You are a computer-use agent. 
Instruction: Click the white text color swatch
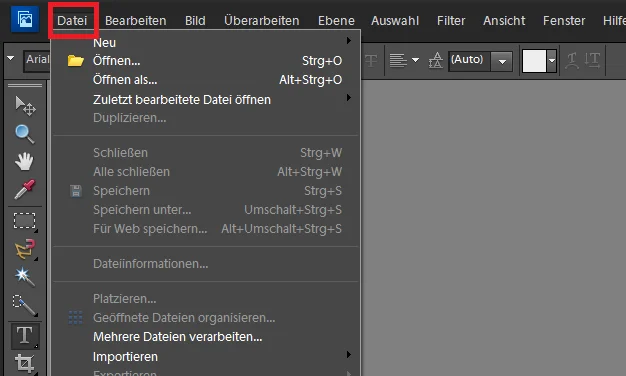tap(534, 61)
